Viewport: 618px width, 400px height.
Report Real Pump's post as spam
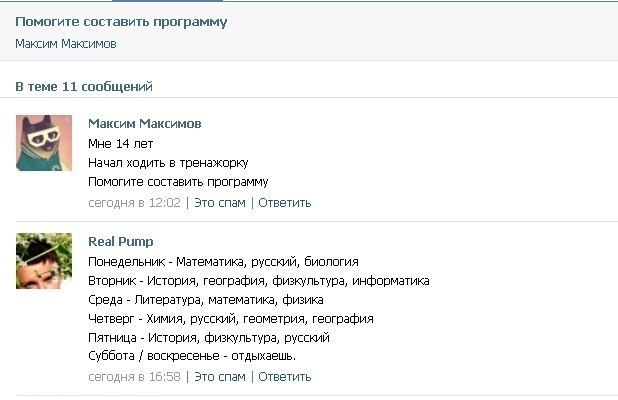pos(219,377)
